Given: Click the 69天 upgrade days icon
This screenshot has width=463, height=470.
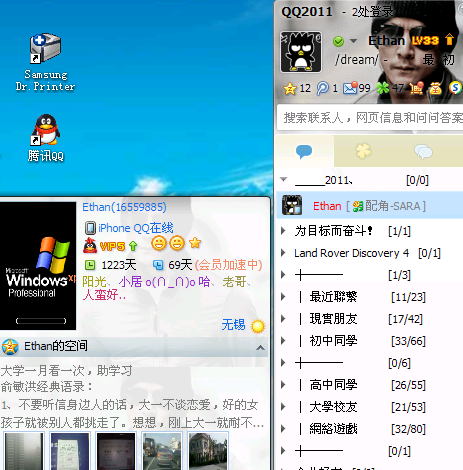Looking at the screenshot, I should 158,265.
